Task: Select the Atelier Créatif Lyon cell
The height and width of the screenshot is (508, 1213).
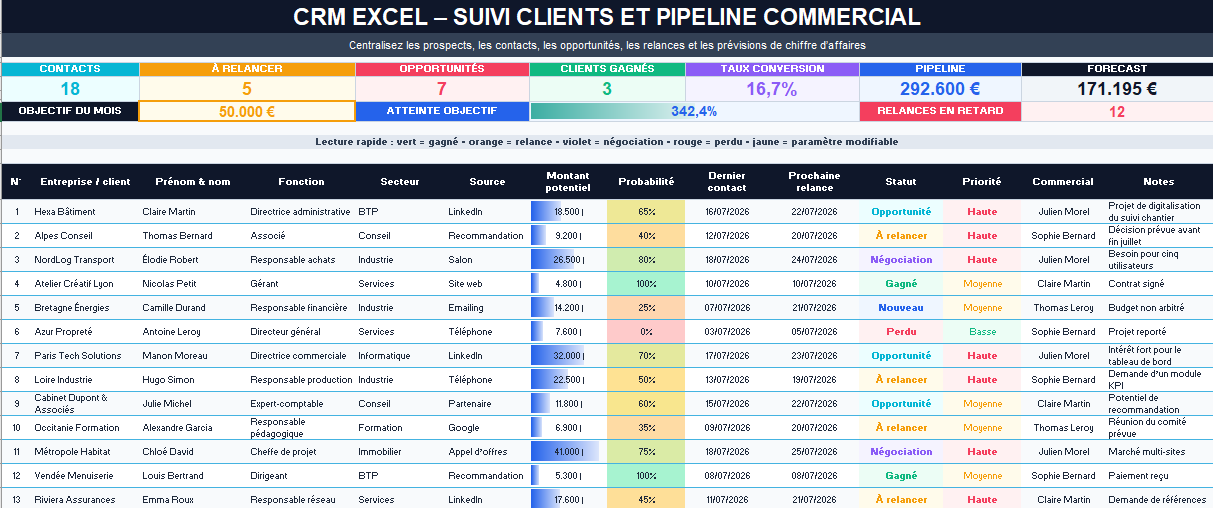Action: tap(85, 284)
